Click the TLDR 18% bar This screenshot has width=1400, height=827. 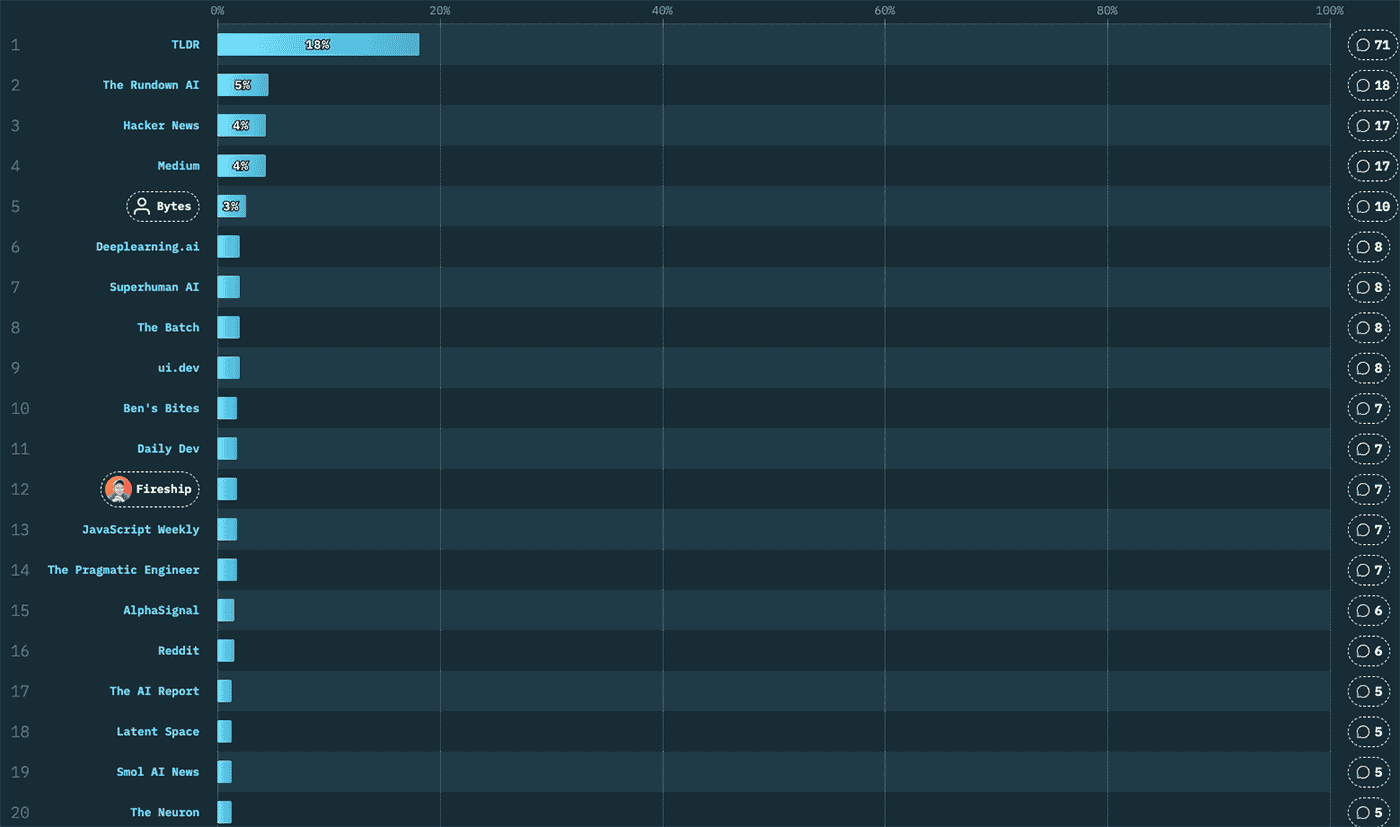(318, 45)
